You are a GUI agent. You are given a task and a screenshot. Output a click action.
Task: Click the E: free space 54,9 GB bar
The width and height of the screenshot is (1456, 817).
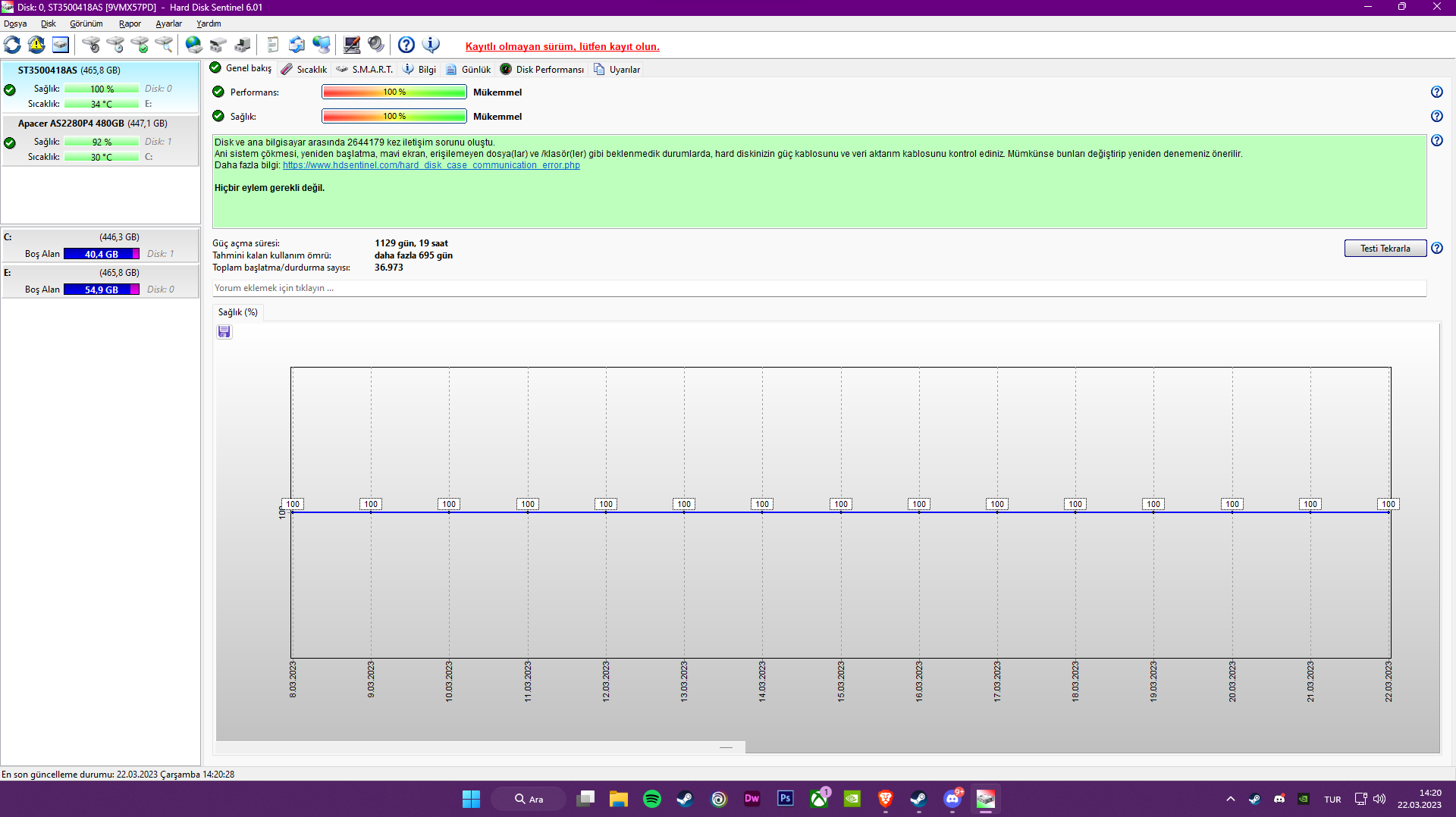tap(102, 290)
